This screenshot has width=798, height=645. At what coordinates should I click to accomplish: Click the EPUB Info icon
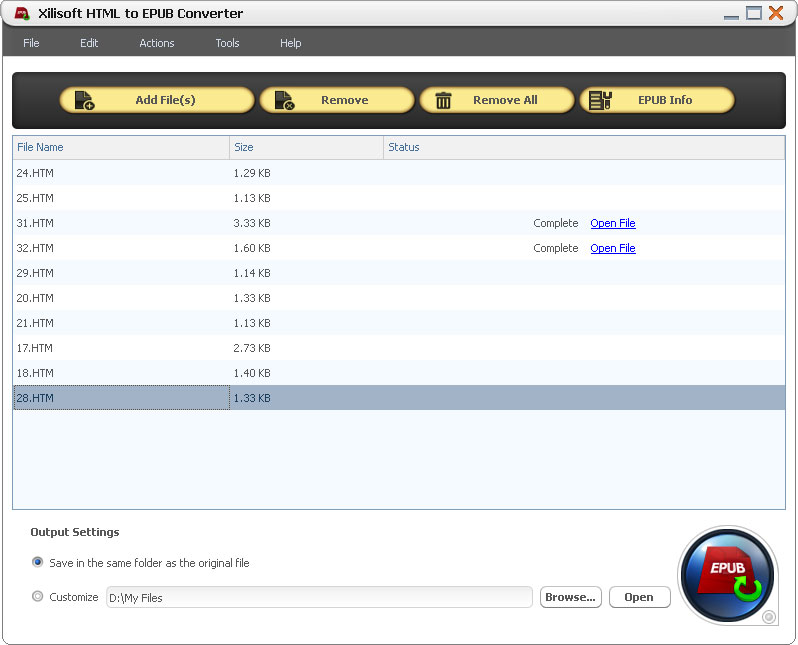pos(600,100)
